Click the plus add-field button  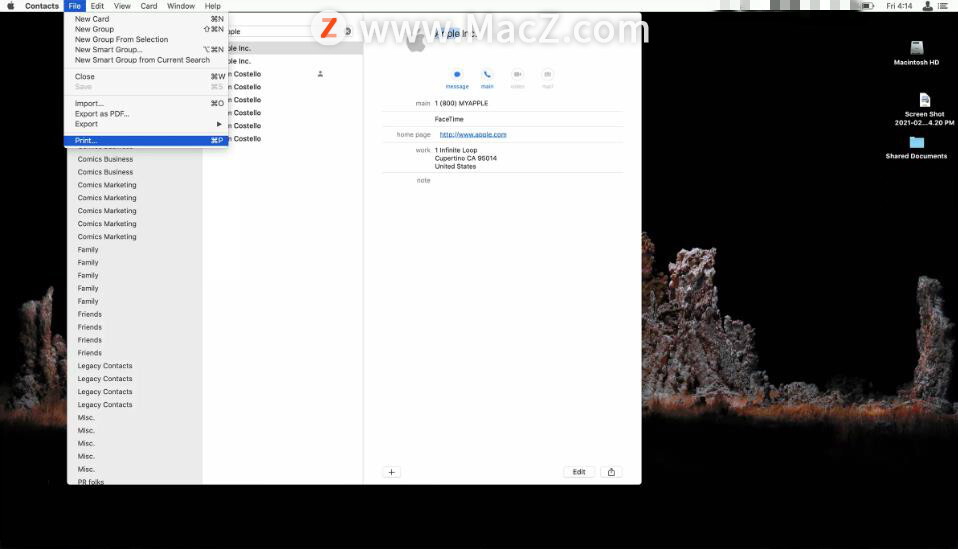[x=392, y=472]
